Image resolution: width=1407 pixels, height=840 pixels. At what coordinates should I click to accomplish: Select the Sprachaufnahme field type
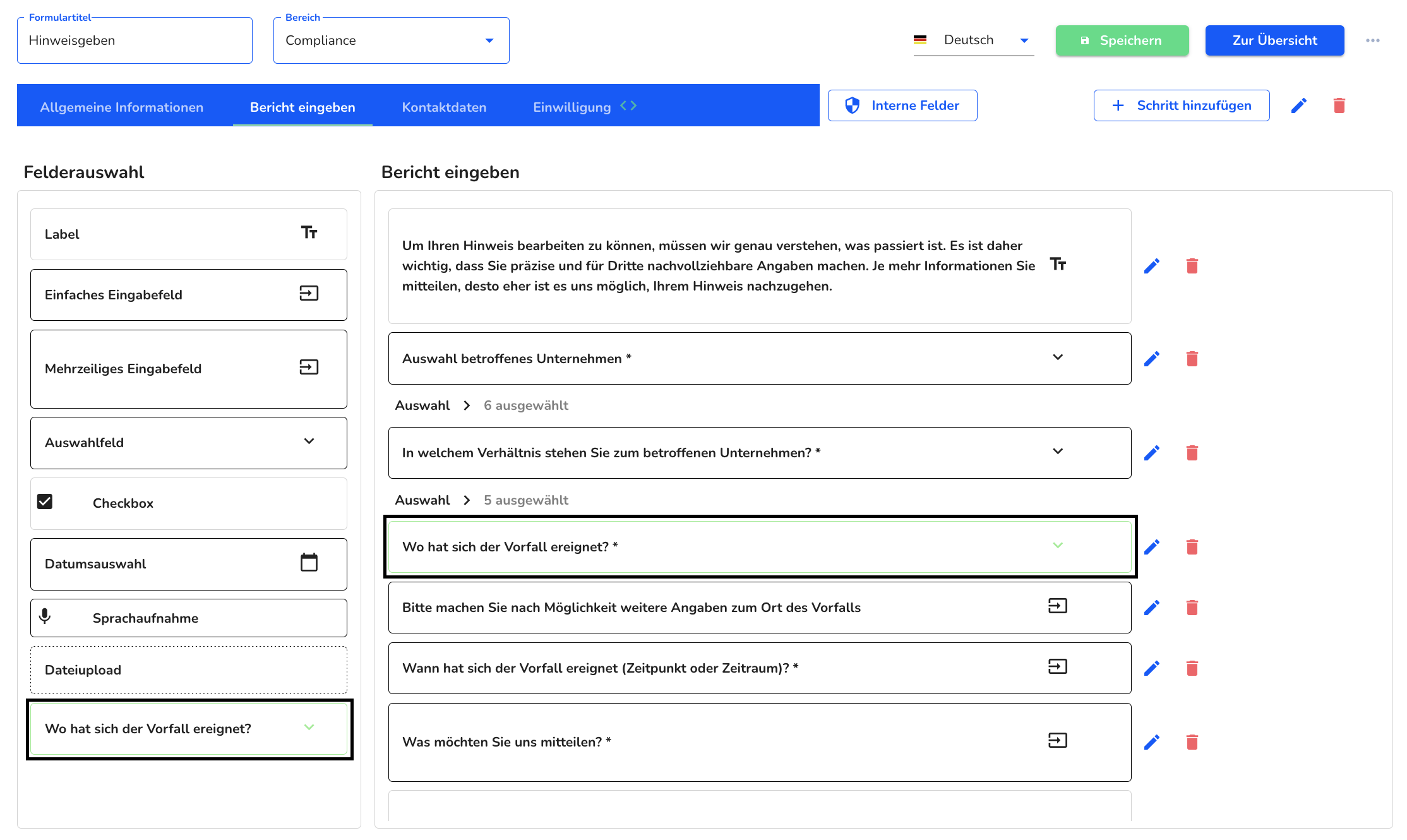(189, 618)
